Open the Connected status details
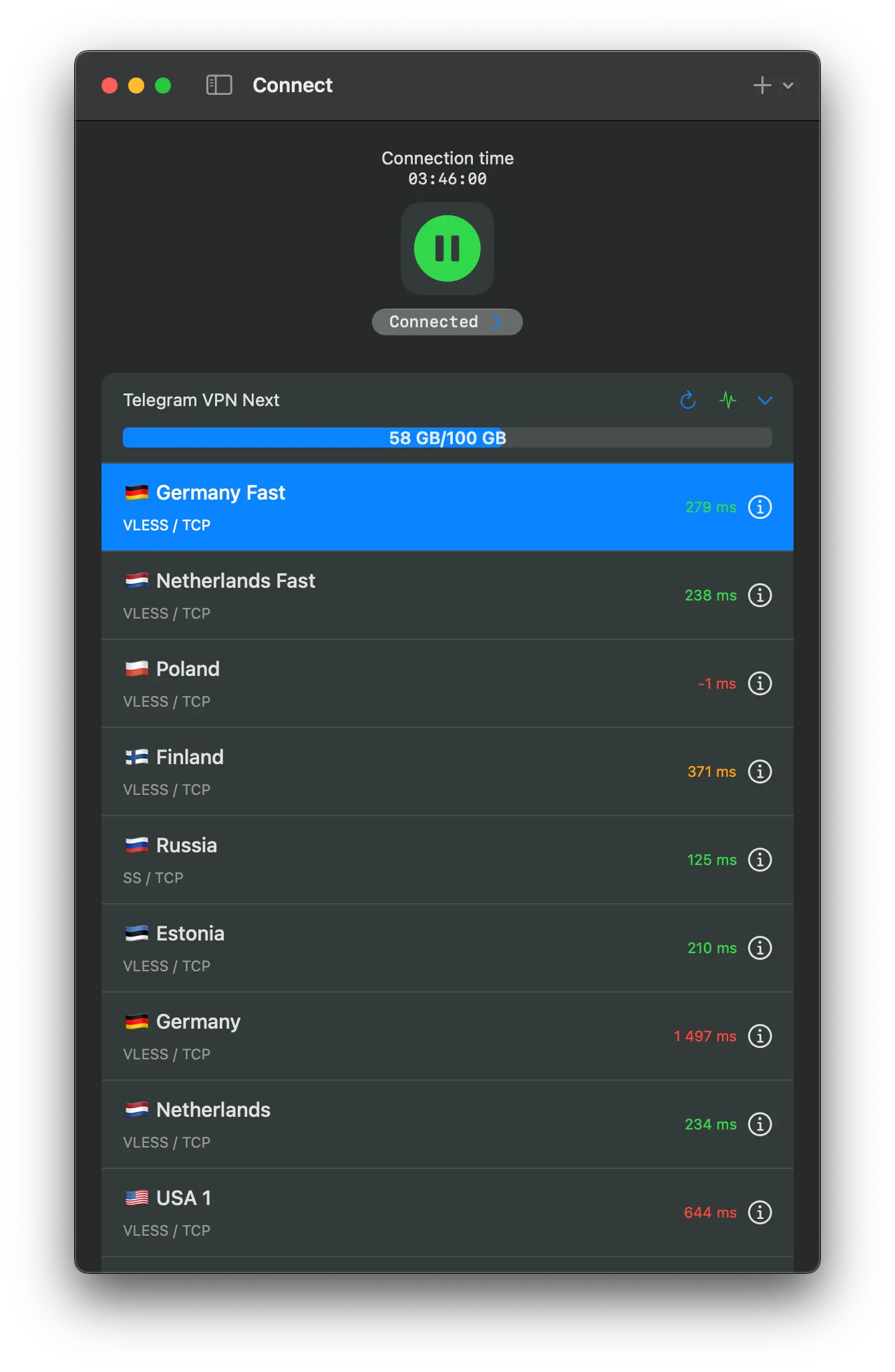The width and height of the screenshot is (895, 1372). coord(447,322)
